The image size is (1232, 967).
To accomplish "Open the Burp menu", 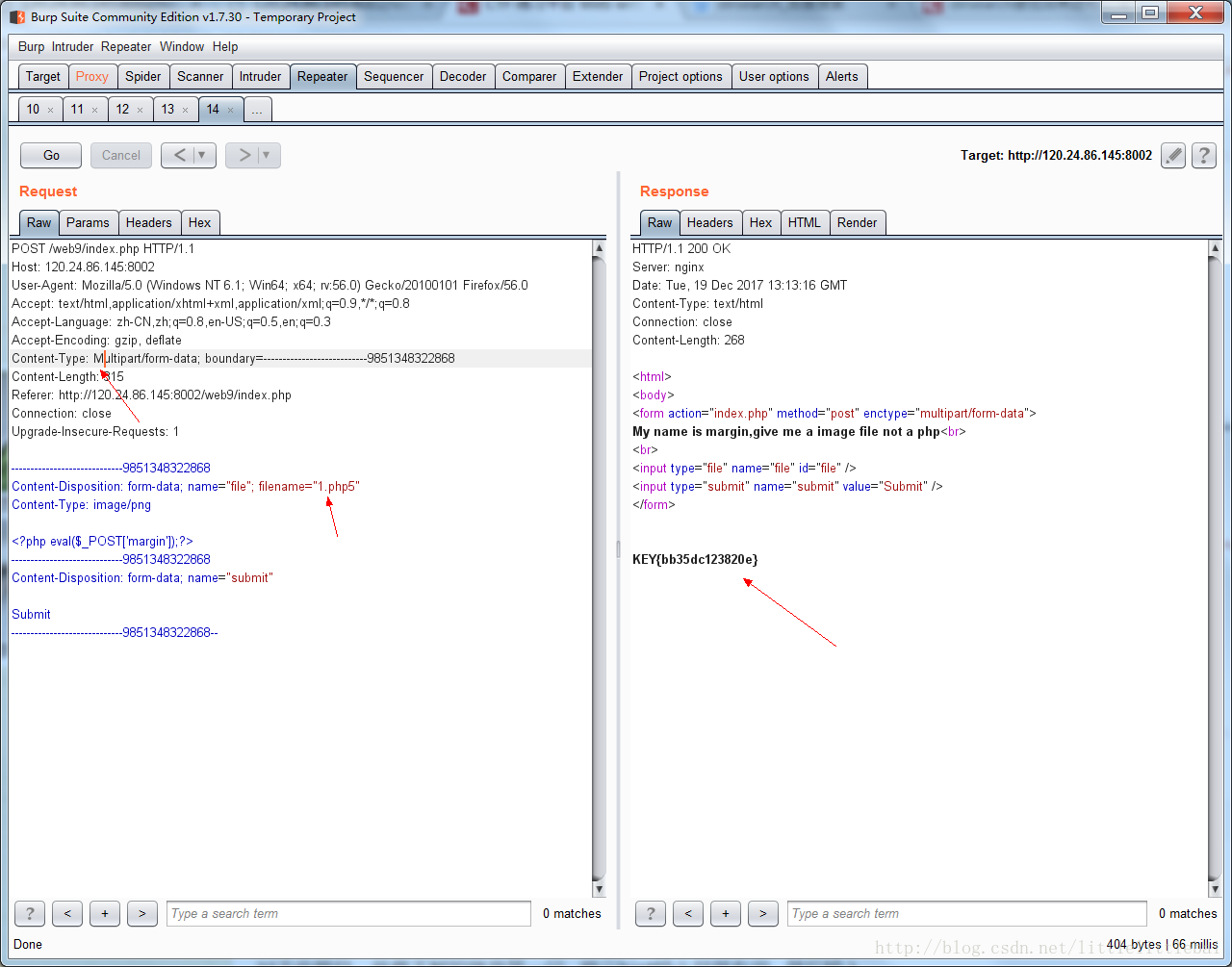I will [x=31, y=46].
